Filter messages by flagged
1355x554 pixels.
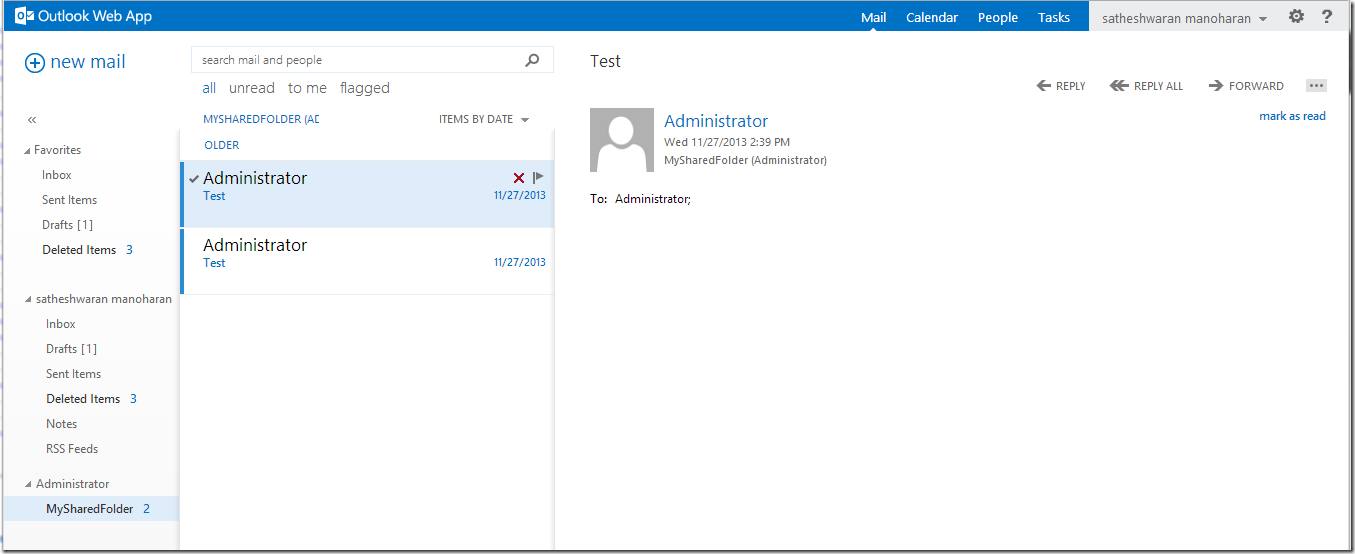(x=365, y=88)
